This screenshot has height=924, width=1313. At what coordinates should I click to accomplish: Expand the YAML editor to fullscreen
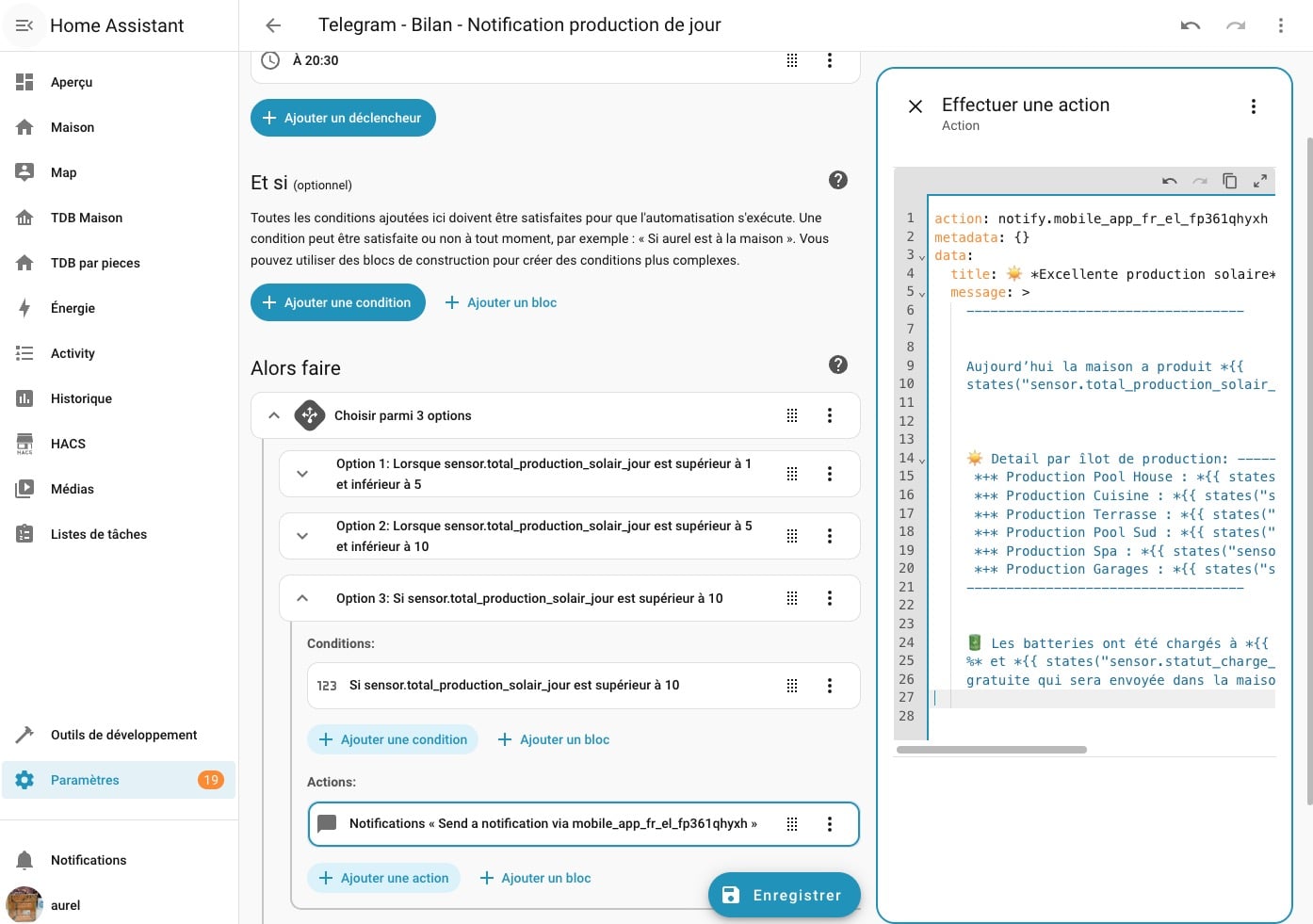[1259, 181]
